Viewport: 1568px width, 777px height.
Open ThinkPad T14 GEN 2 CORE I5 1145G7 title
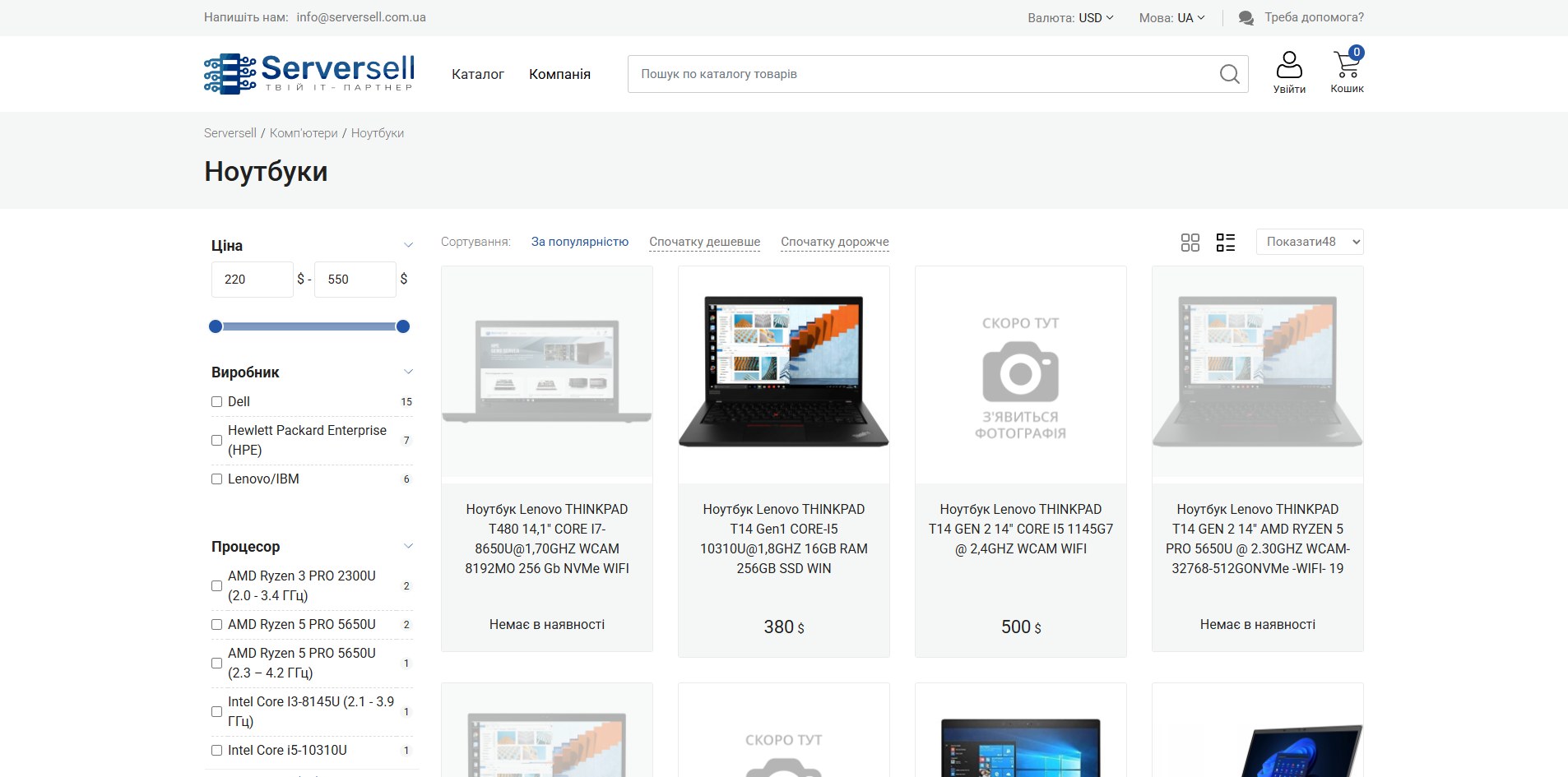(x=1021, y=530)
